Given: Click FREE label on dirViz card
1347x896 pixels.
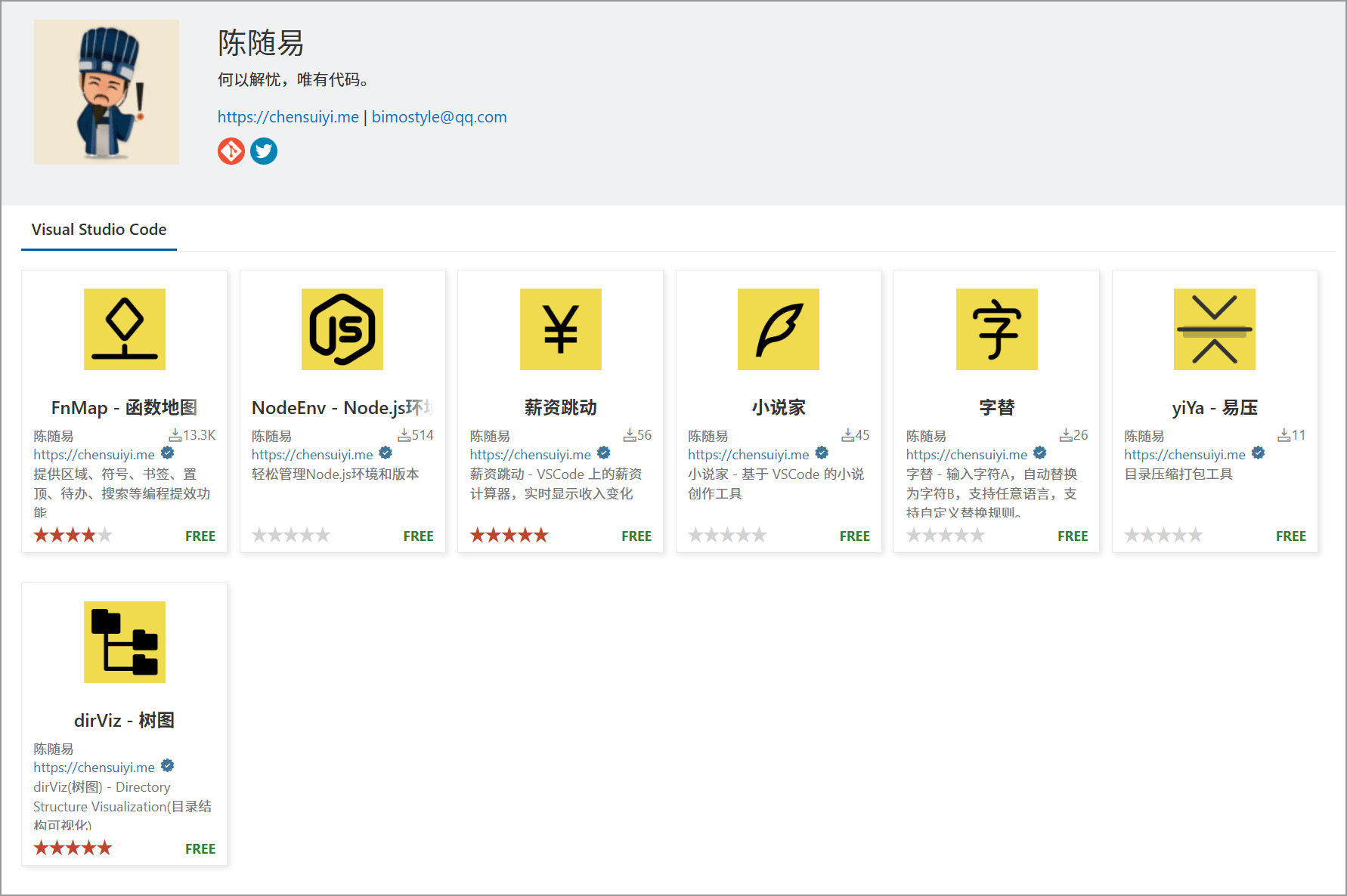Looking at the screenshot, I should [200, 849].
